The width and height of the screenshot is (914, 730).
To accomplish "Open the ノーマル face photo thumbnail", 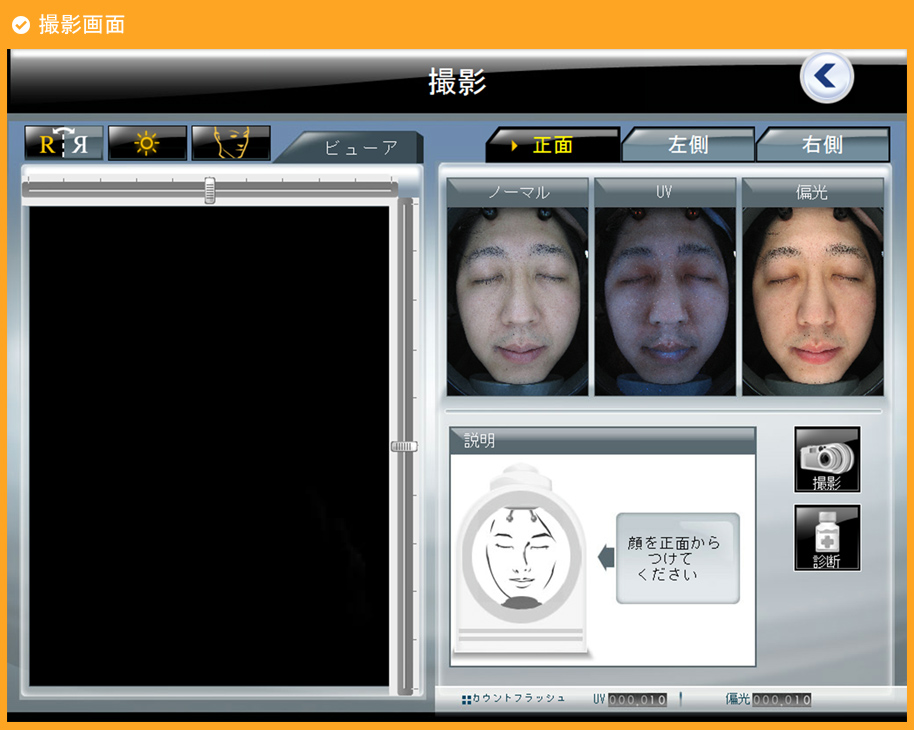I will pyautogui.click(x=518, y=300).
